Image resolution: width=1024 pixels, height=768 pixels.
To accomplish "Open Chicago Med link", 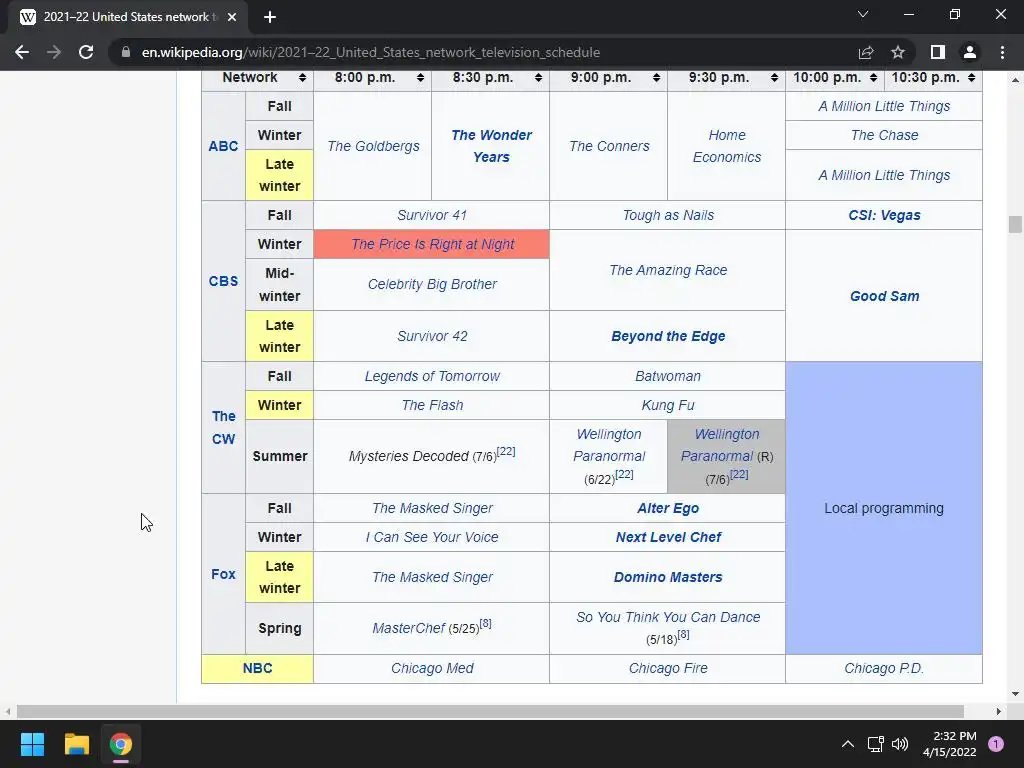I will (x=432, y=669).
